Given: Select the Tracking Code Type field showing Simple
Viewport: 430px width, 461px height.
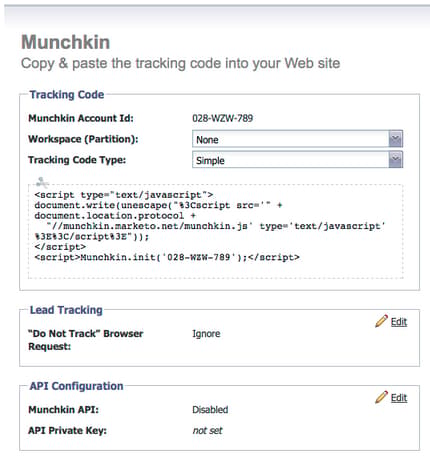Looking at the screenshot, I should (297, 160).
